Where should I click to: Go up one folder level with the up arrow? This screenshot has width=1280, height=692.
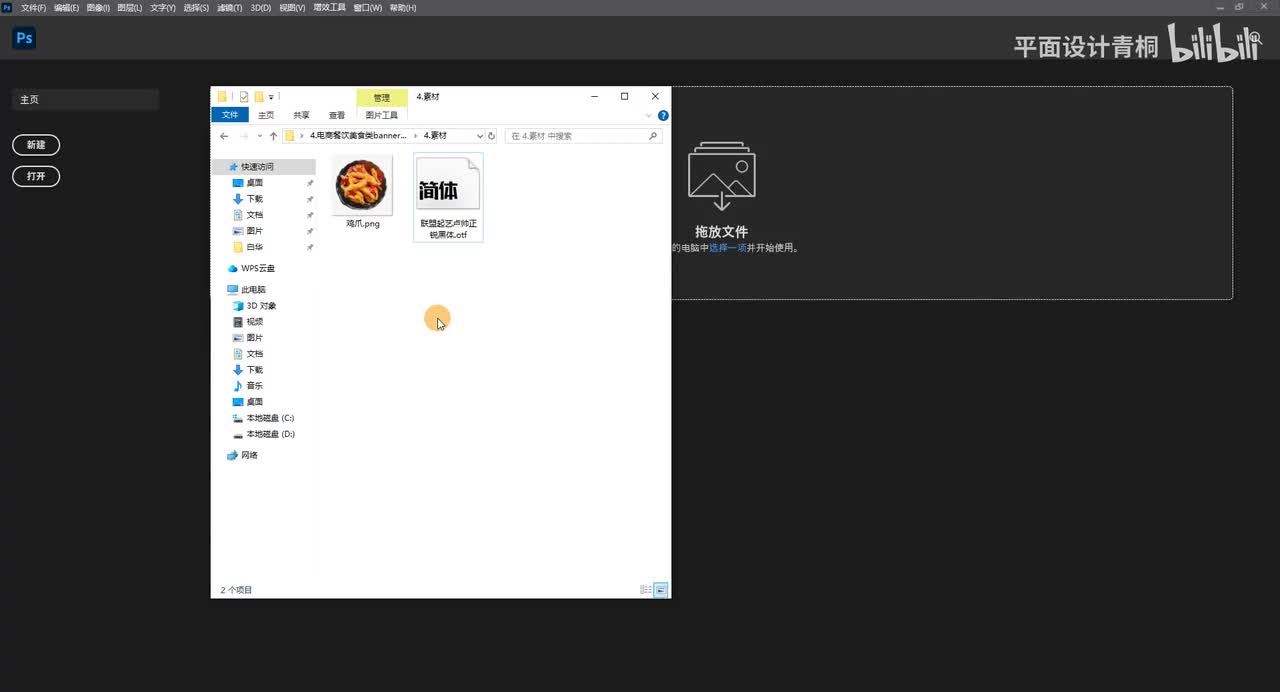[x=273, y=136]
